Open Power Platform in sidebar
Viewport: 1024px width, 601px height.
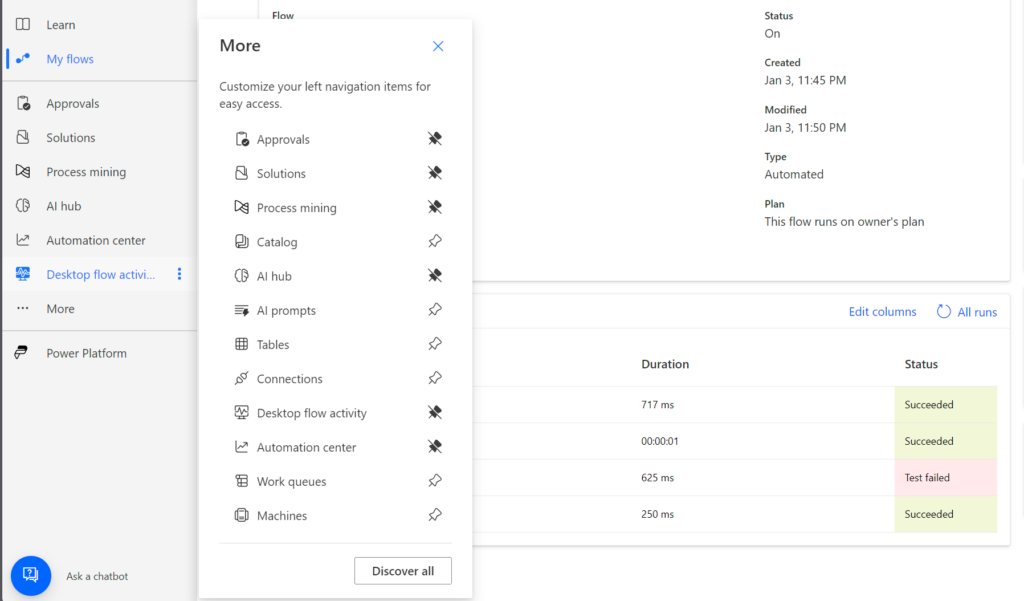[x=86, y=353]
